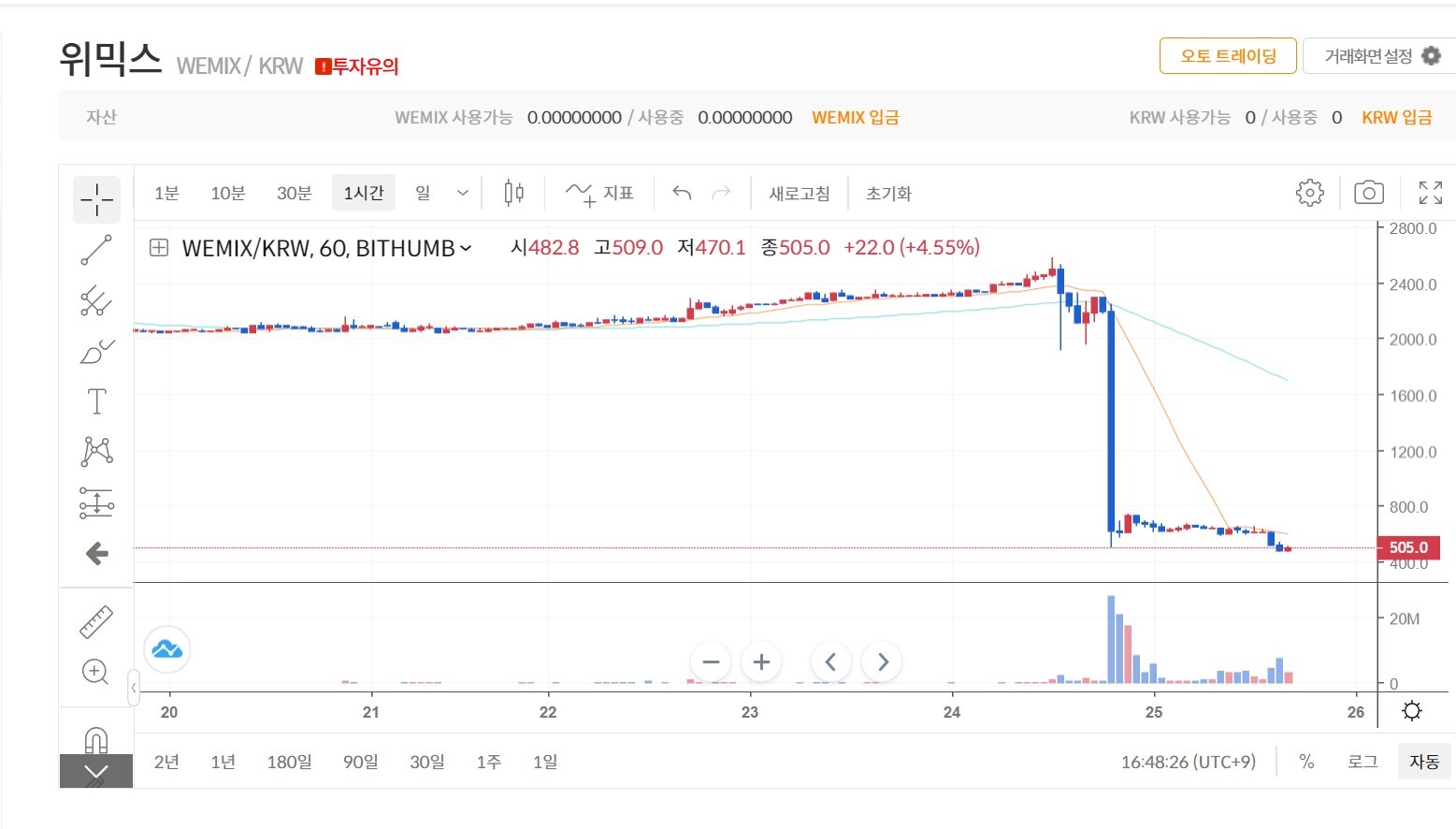Screen dimensions: 1456x829
Task: Click WEMIX 입금 deposit link
Action: (856, 118)
